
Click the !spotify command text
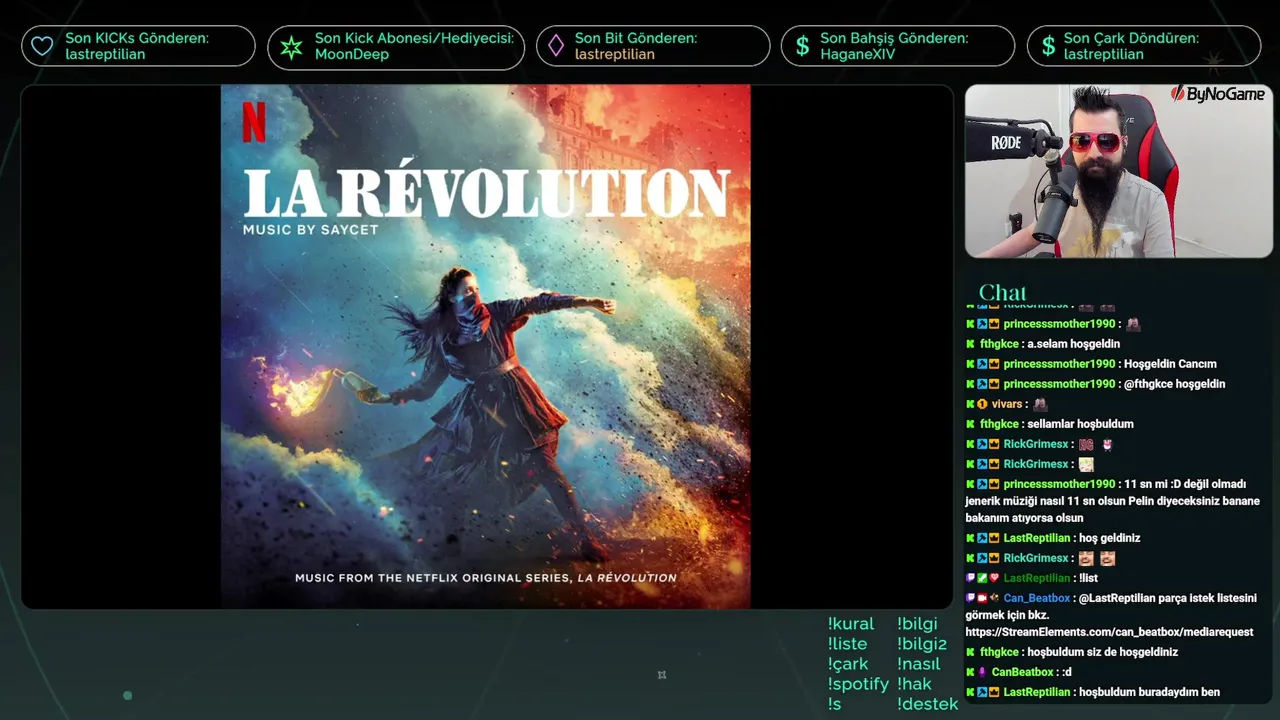pyautogui.click(x=858, y=684)
